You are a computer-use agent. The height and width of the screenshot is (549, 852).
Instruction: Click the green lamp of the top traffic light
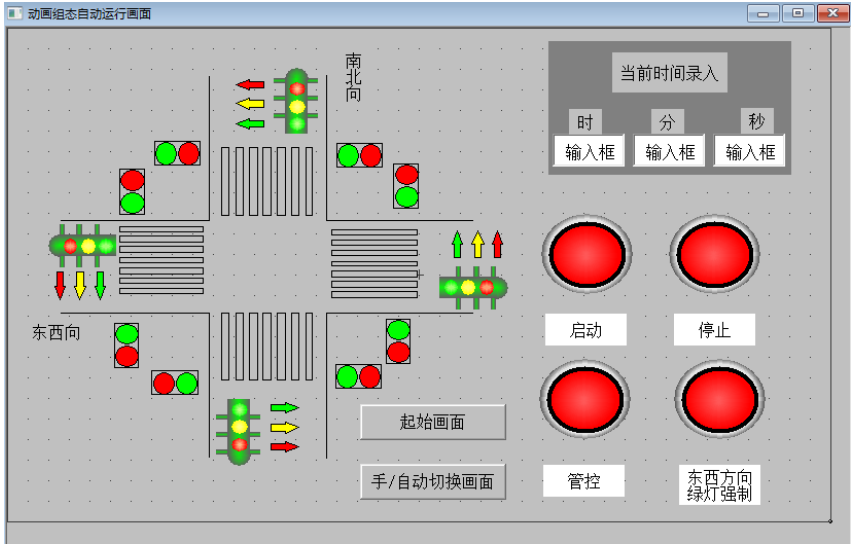pos(297,124)
